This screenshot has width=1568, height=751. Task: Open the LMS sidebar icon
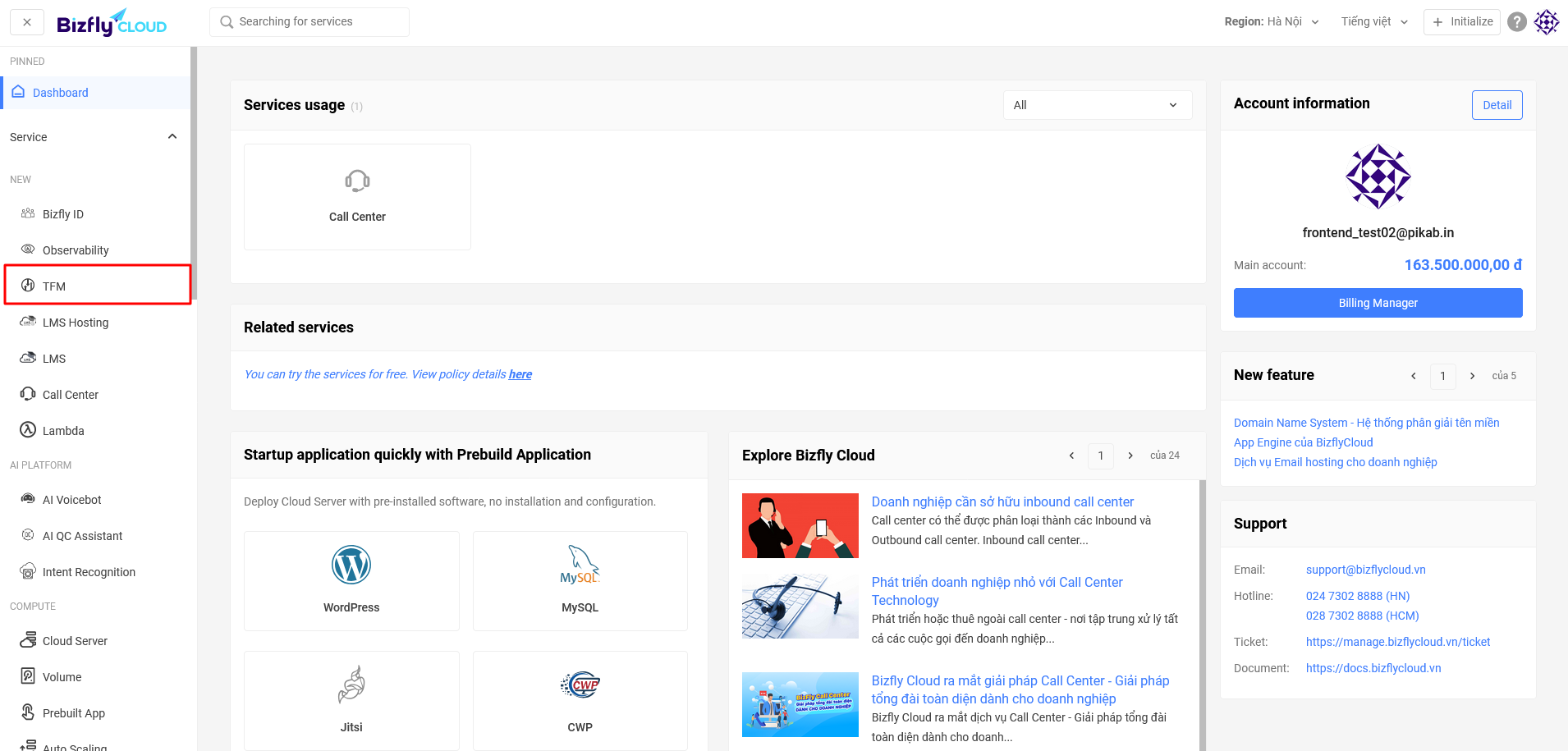click(x=28, y=358)
